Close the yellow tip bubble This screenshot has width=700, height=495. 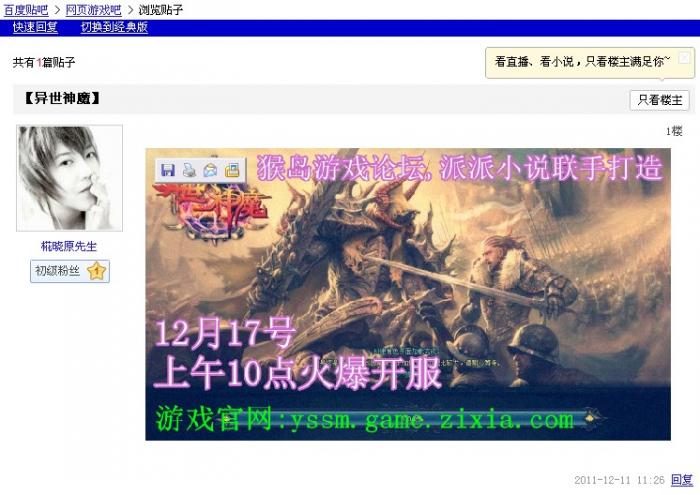[x=683, y=57]
